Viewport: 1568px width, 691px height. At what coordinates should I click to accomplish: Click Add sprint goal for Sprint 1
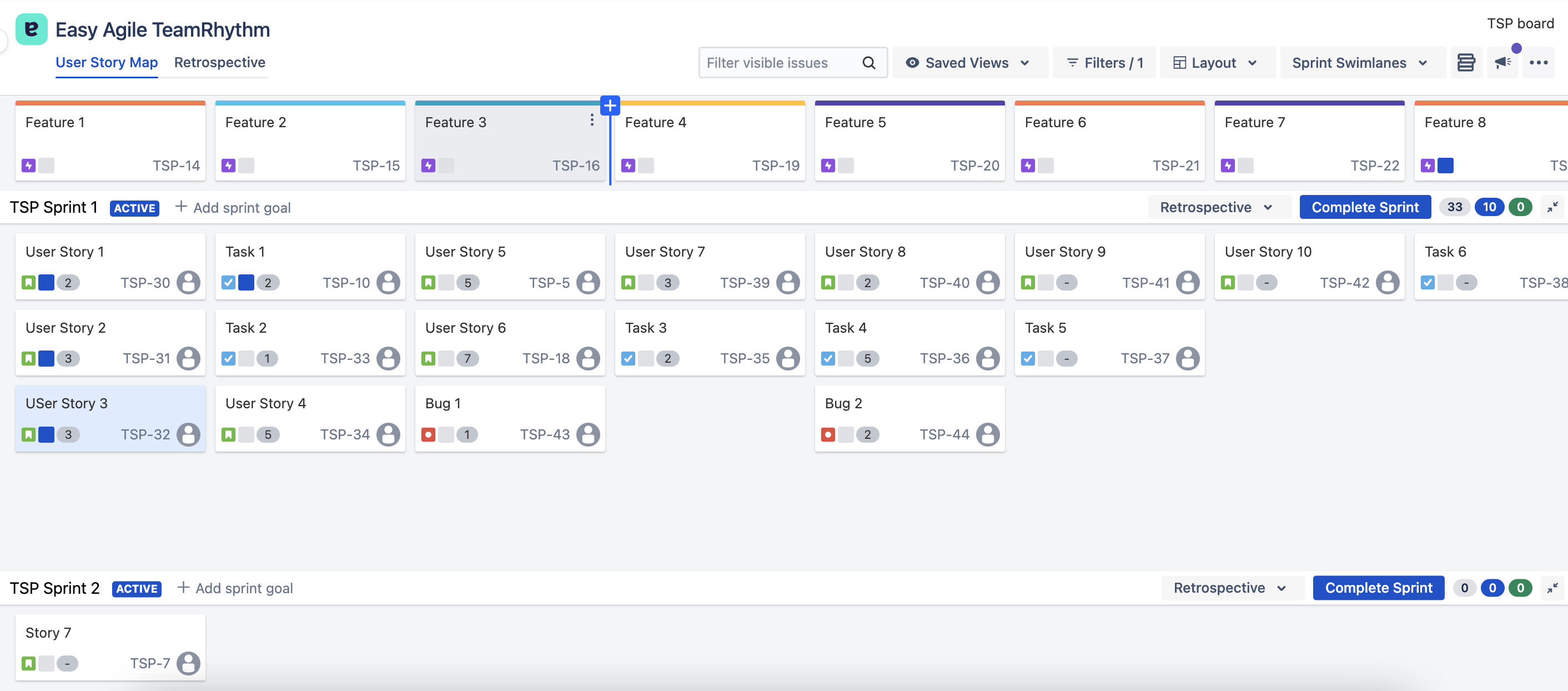pos(233,208)
